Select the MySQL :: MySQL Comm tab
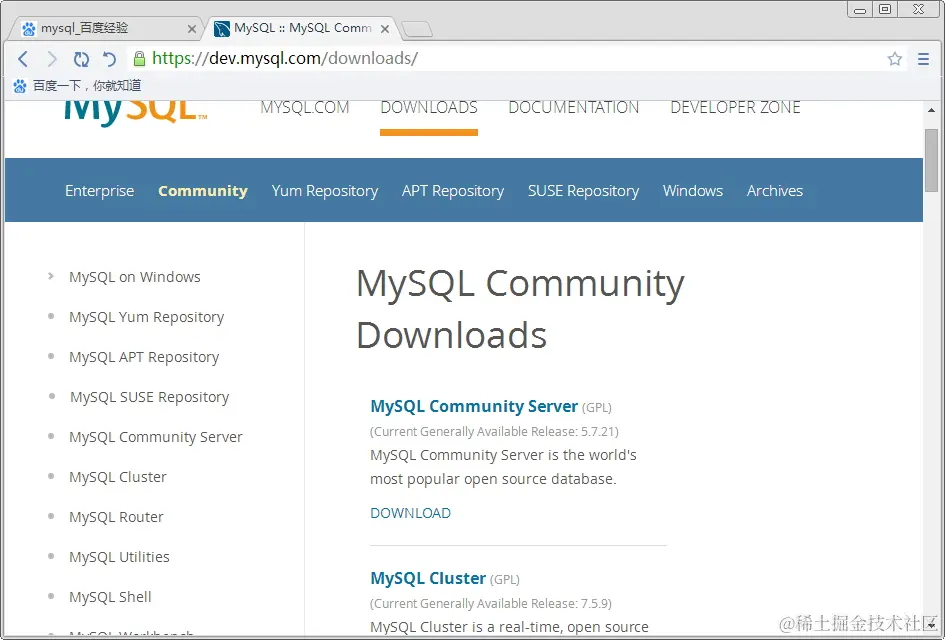 pos(303,28)
